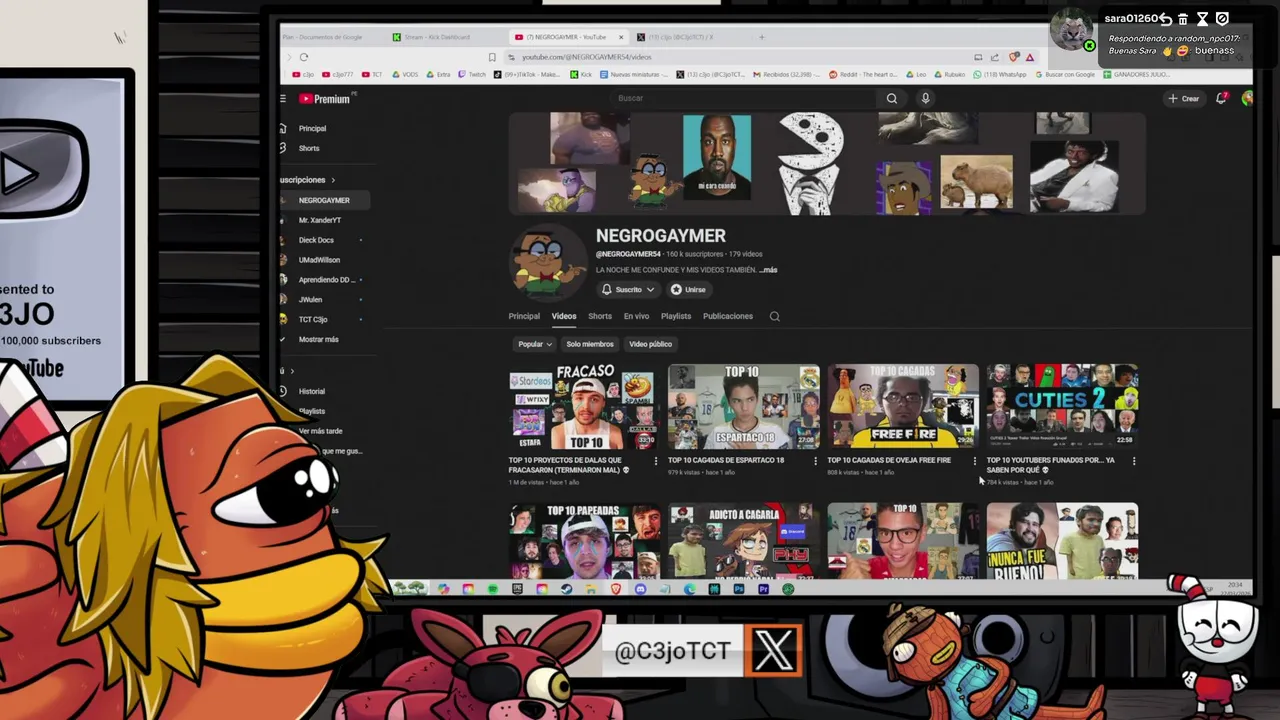The image size is (1280, 720).
Task: Click the magnifier search button in YouTube header
Action: (892, 98)
